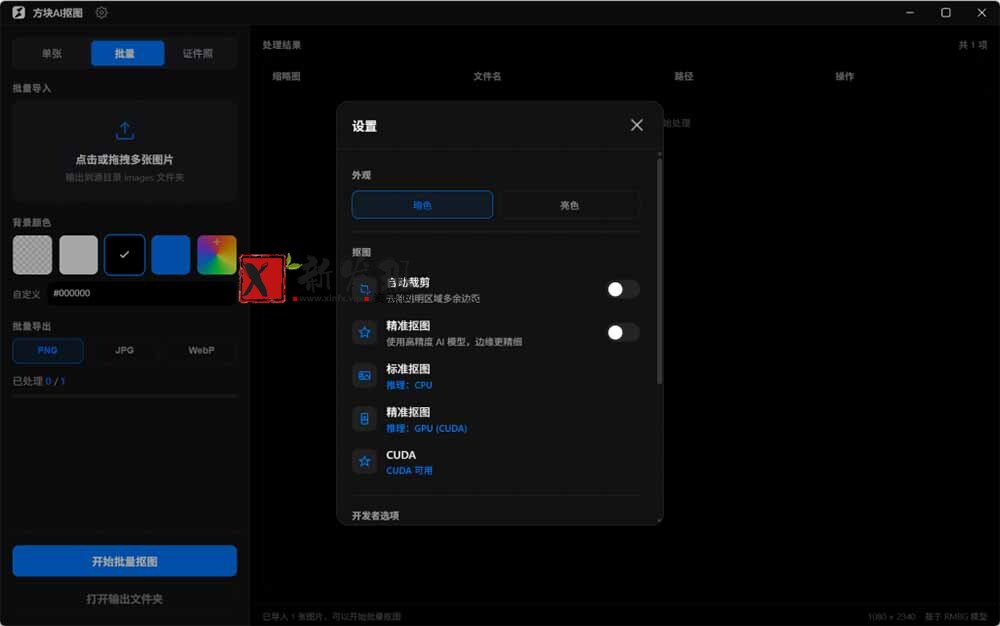This screenshot has height=626, width=1000.
Task: Click the CUDA 可用 status text
Action: coord(409,470)
